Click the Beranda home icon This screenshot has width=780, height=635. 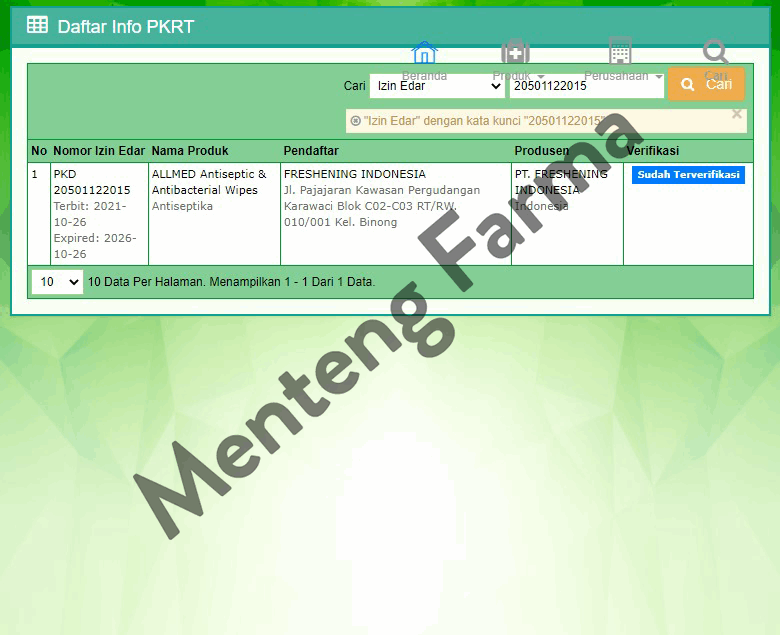(x=424, y=53)
